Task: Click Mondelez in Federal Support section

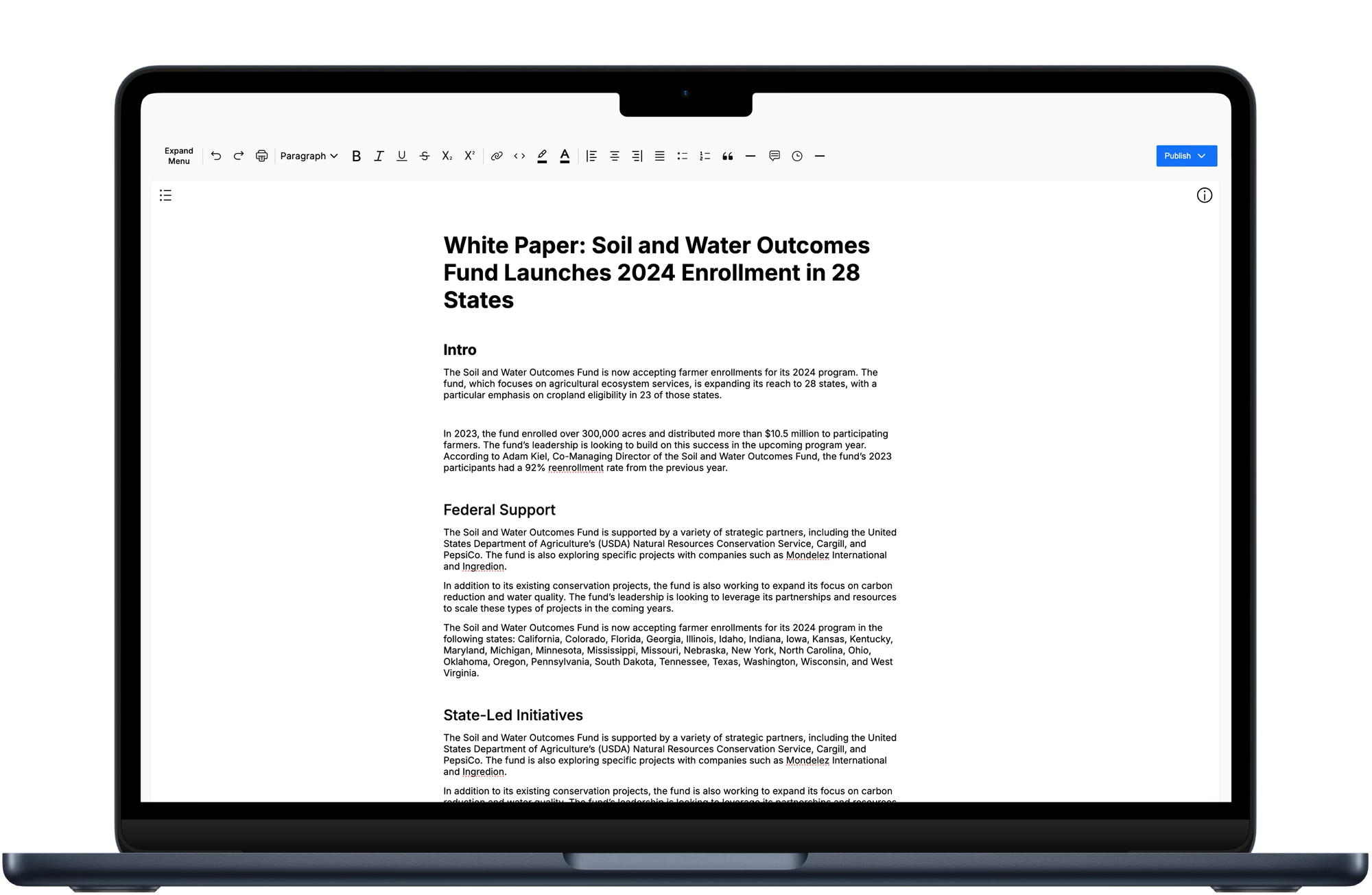Action: tap(807, 555)
